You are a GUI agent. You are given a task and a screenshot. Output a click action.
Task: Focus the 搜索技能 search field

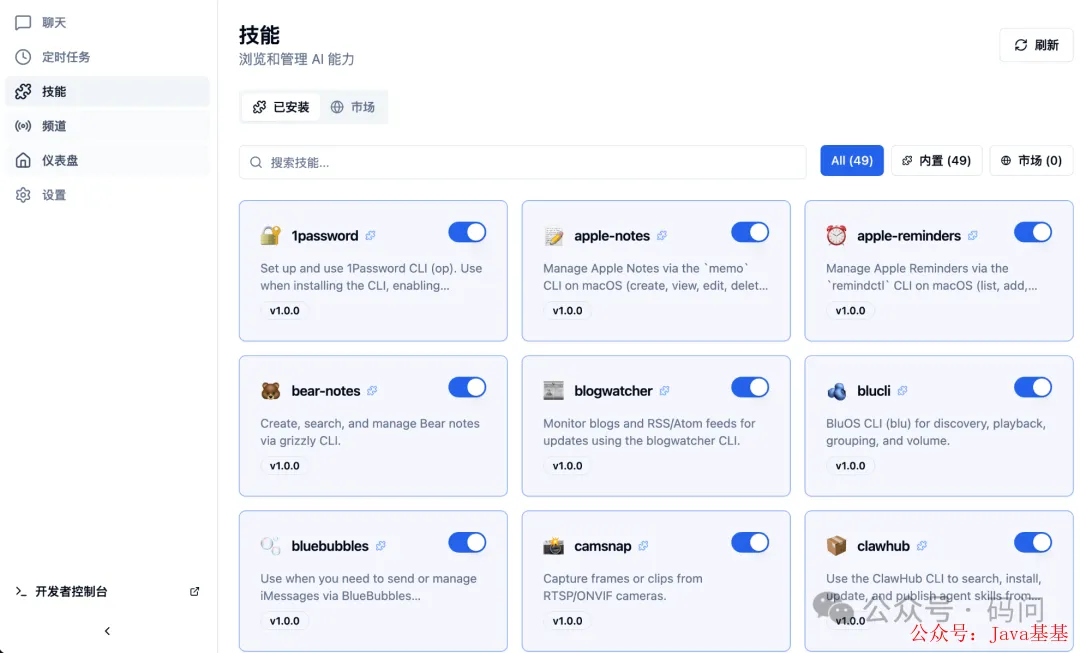[522, 163]
